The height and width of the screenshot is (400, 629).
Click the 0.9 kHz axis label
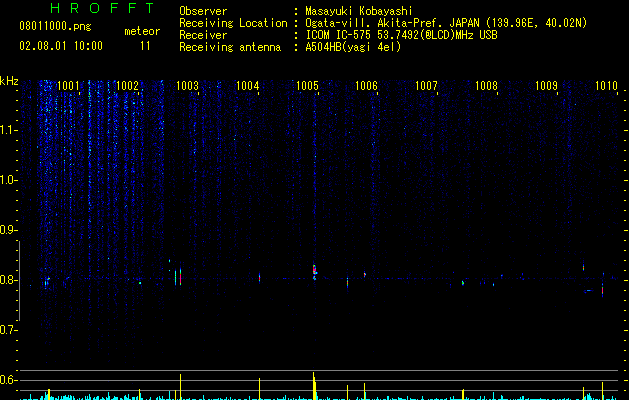pyautogui.click(x=9, y=230)
